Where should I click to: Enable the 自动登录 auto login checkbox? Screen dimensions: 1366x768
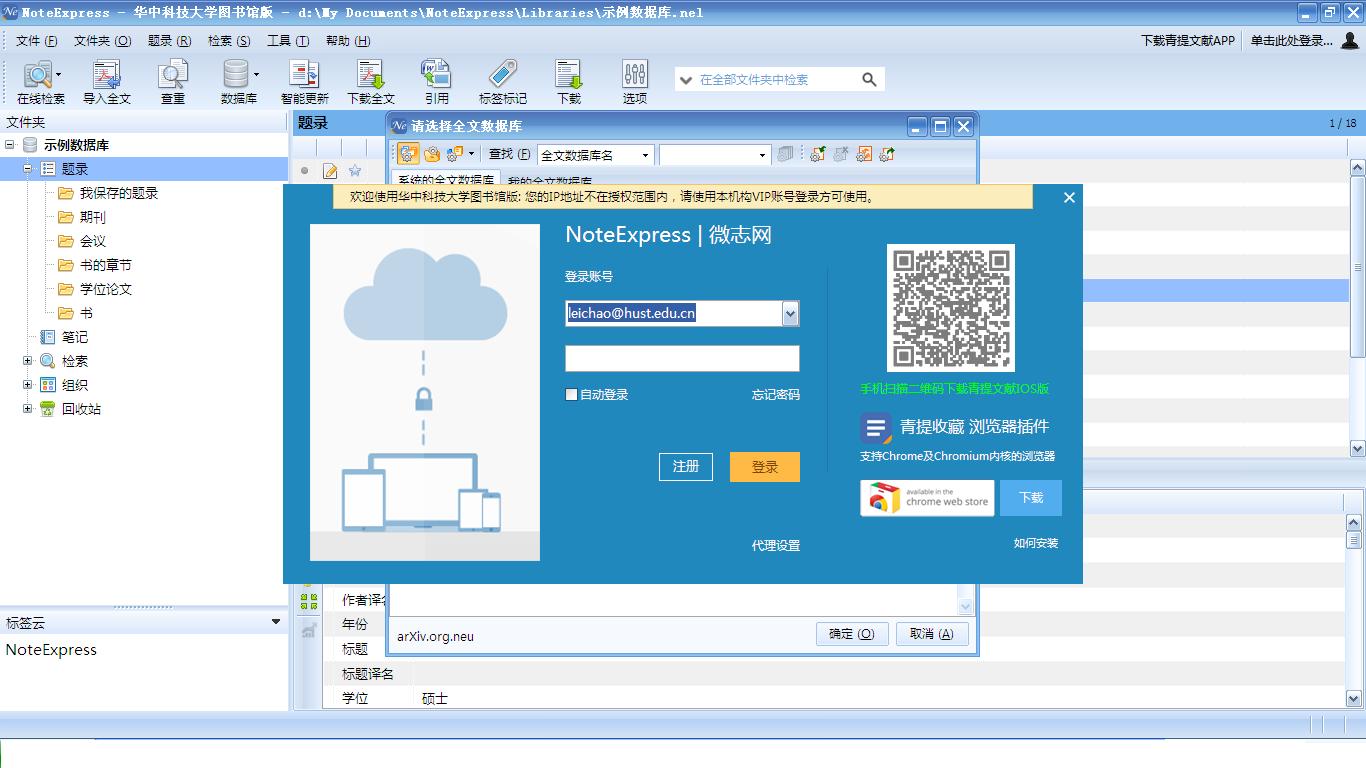(571, 394)
